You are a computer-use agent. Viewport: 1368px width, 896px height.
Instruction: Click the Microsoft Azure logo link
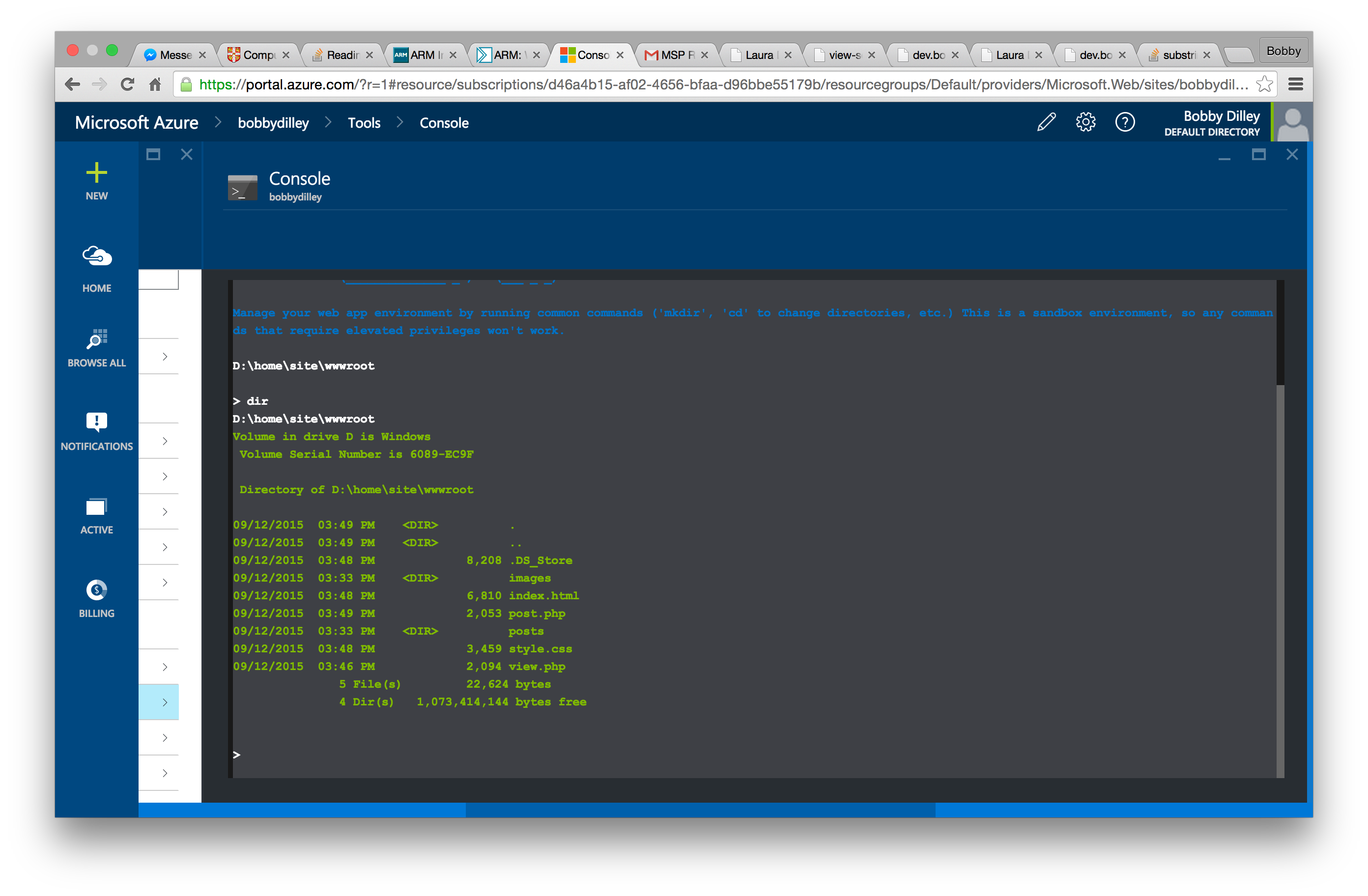tap(136, 122)
